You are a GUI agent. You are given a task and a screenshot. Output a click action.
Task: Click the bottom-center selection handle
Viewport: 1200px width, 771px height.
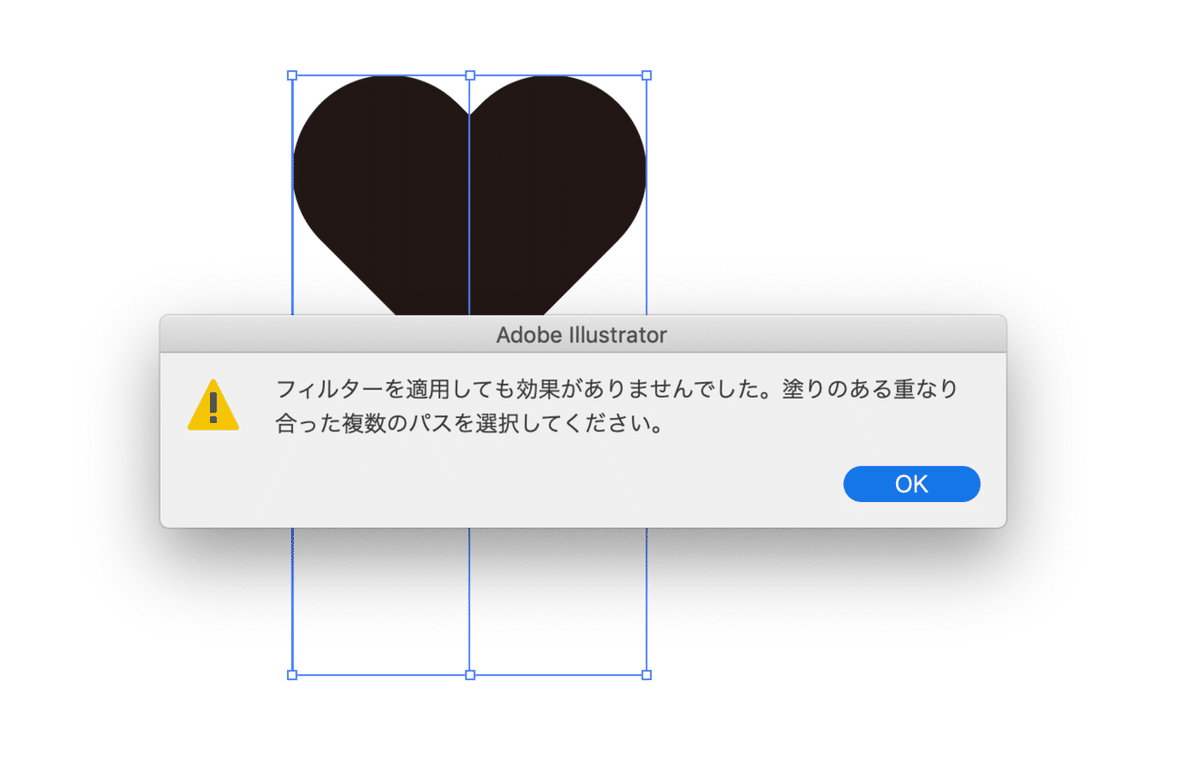click(470, 675)
